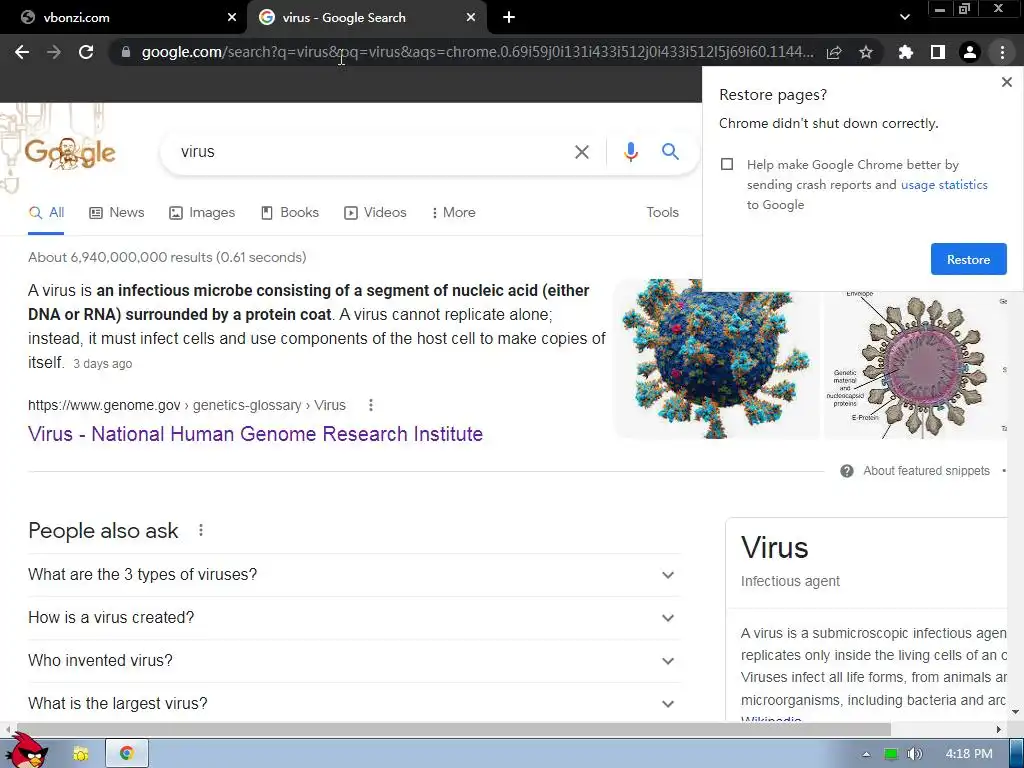Open People also ask options menu
The width and height of the screenshot is (1024, 768).
[200, 530]
